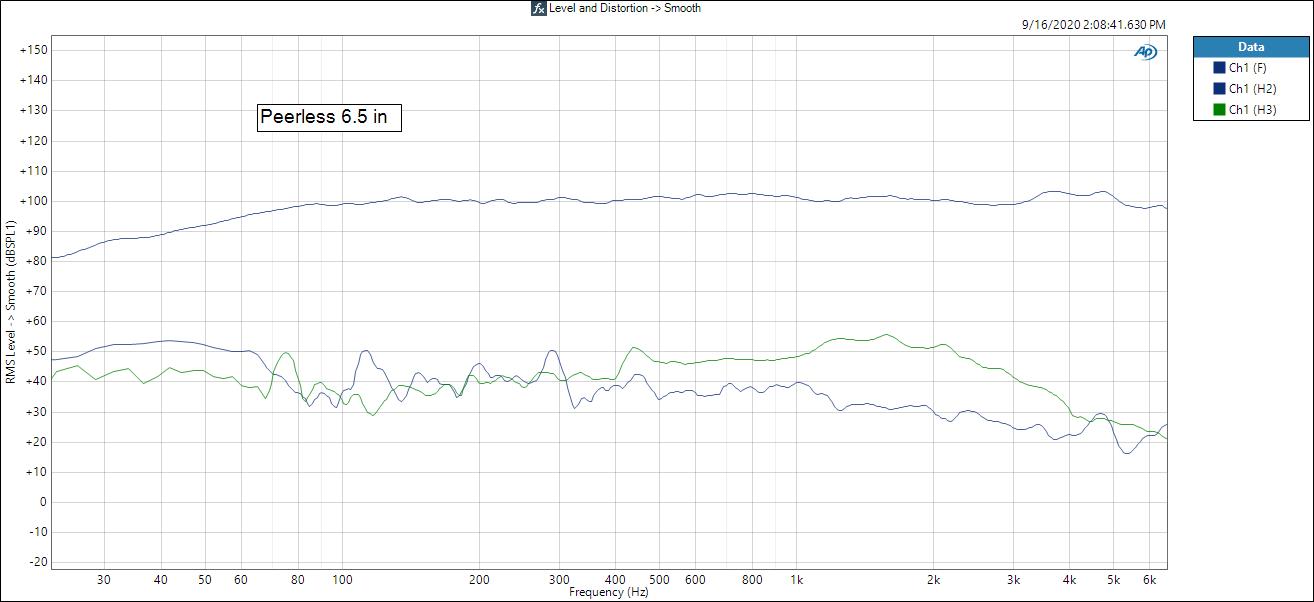Click the 6k frequency-axis label
The width and height of the screenshot is (1314, 602).
coord(1151,580)
